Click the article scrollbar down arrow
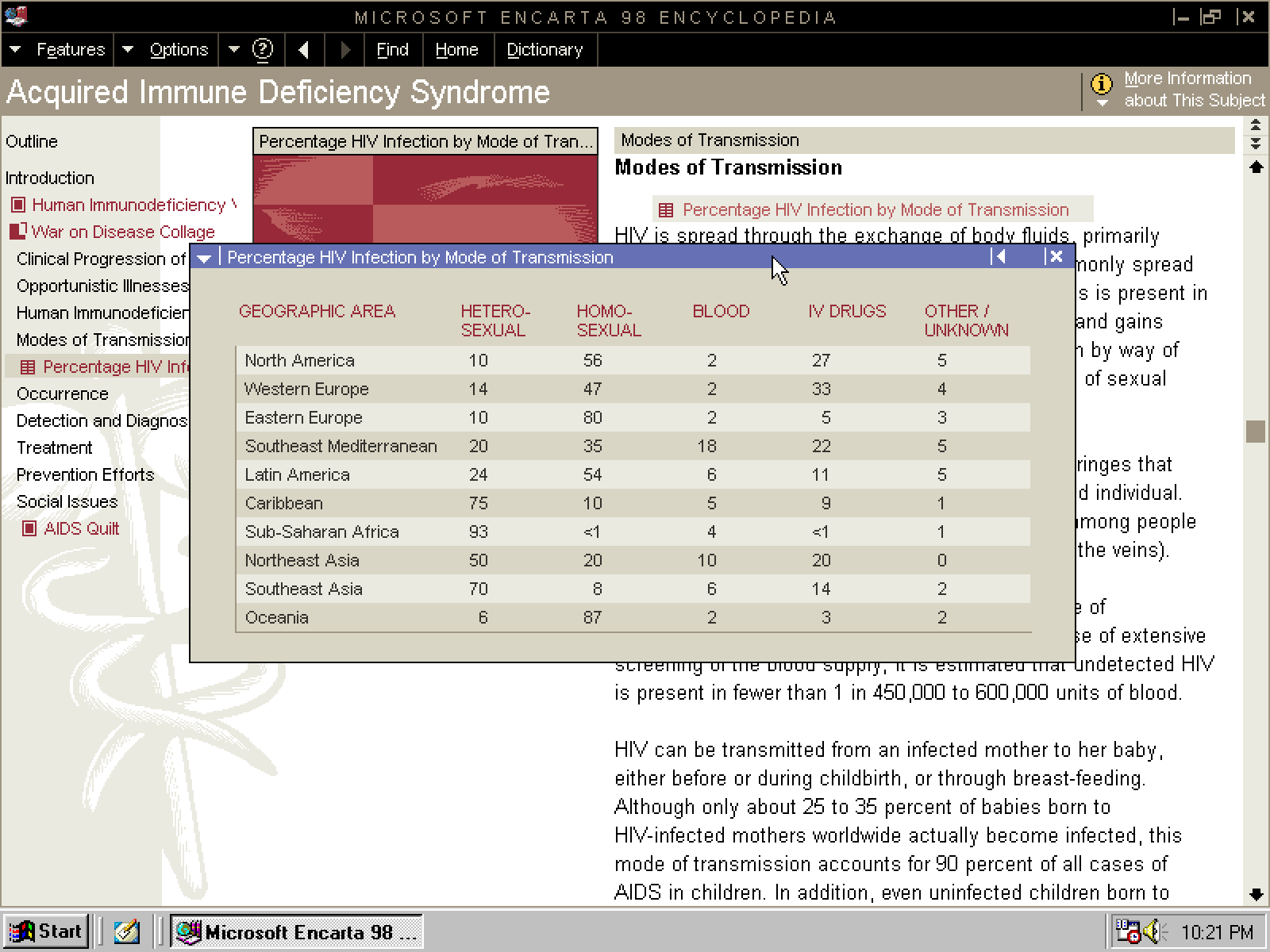 (1256, 894)
